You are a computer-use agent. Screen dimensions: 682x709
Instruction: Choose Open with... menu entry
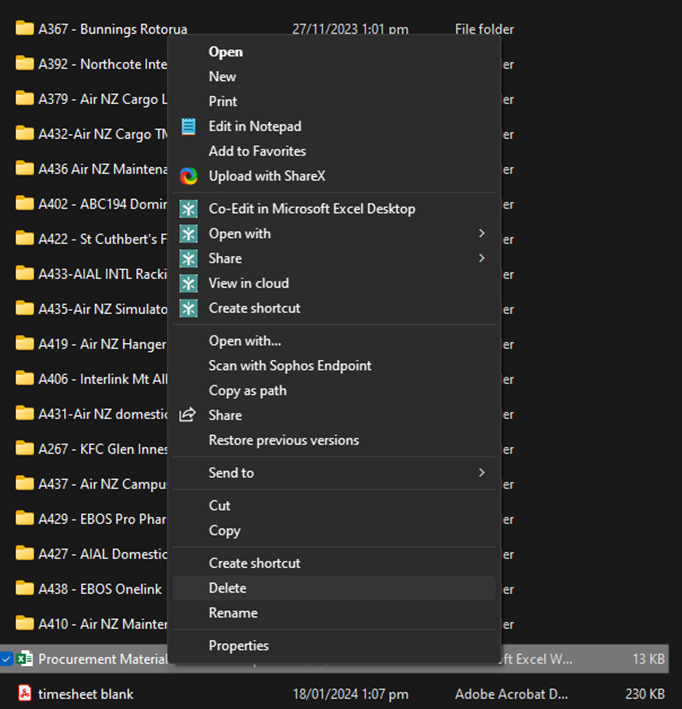334,341
